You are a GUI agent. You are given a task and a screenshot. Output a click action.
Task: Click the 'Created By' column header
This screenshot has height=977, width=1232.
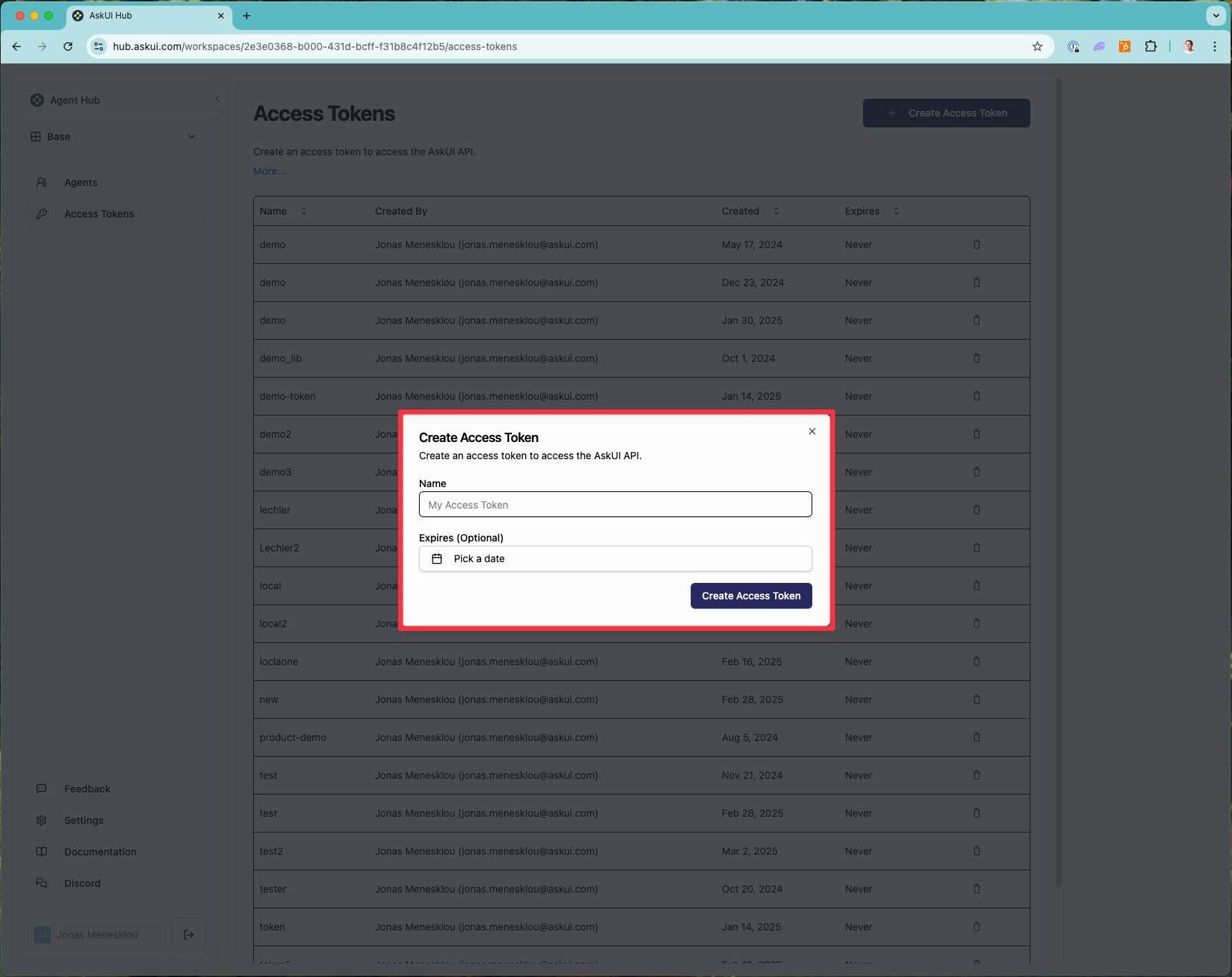tap(401, 211)
